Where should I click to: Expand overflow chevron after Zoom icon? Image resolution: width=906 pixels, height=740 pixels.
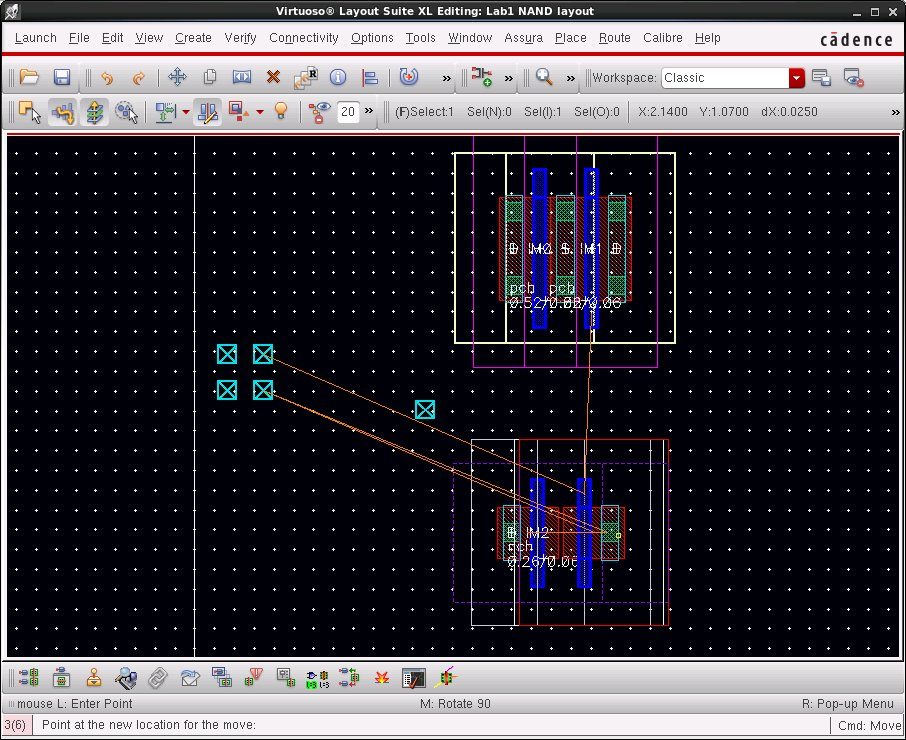(570, 78)
